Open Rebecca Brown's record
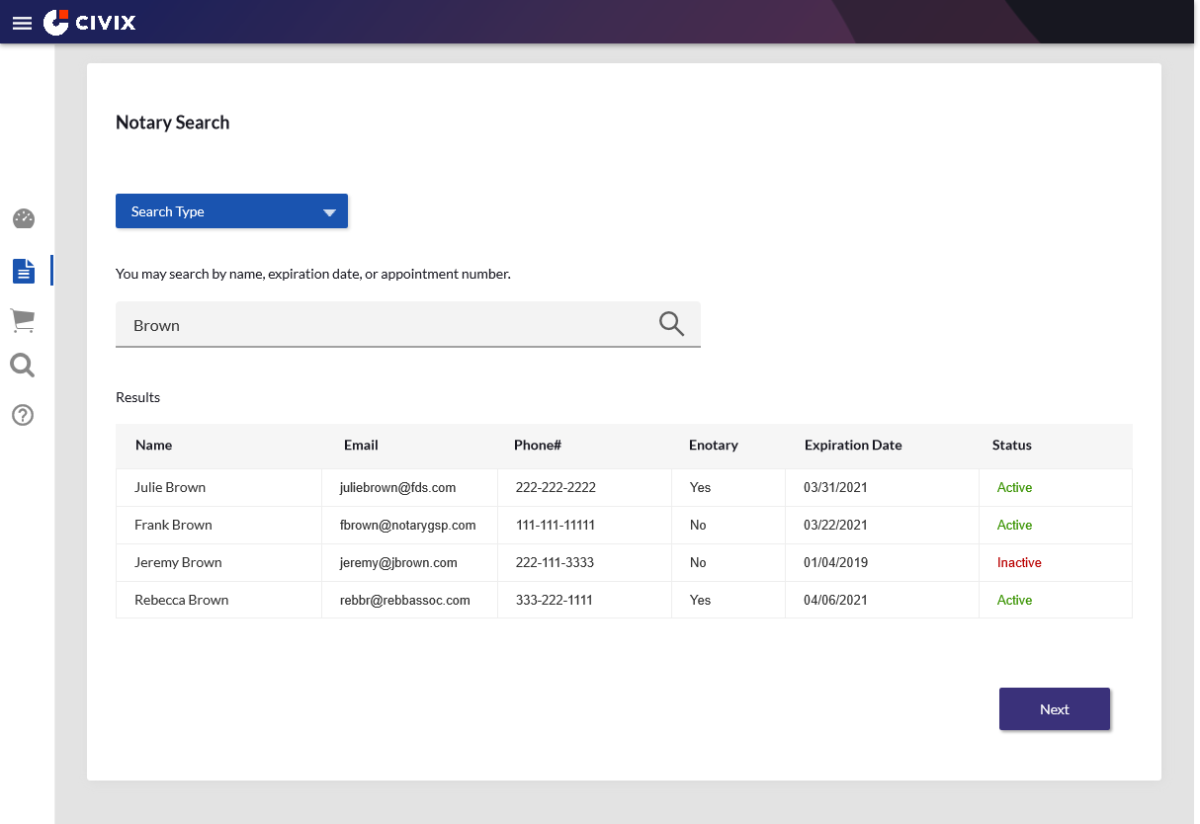The image size is (1200, 824). pos(181,600)
